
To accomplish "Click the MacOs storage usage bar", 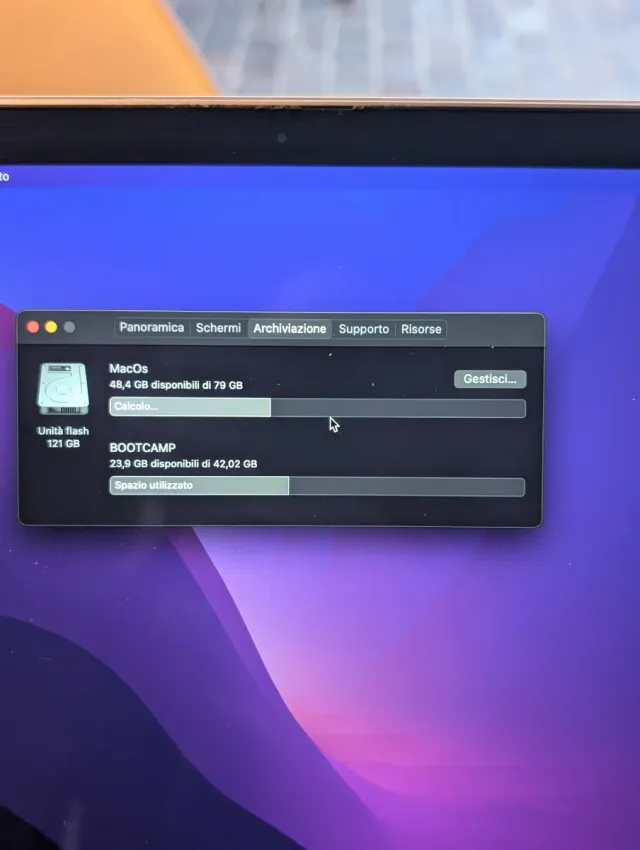I will (x=317, y=408).
